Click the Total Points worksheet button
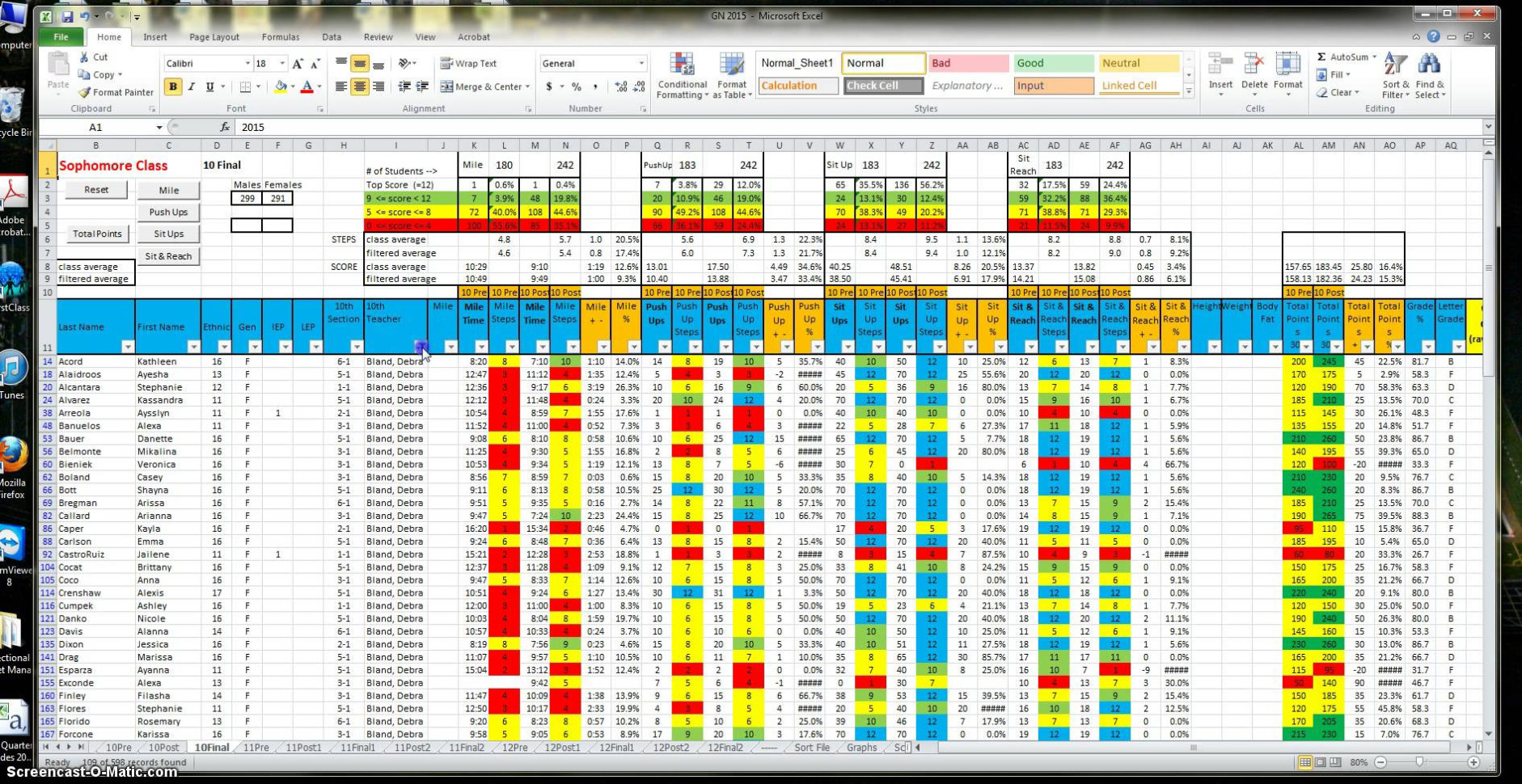1522x784 pixels. click(96, 233)
